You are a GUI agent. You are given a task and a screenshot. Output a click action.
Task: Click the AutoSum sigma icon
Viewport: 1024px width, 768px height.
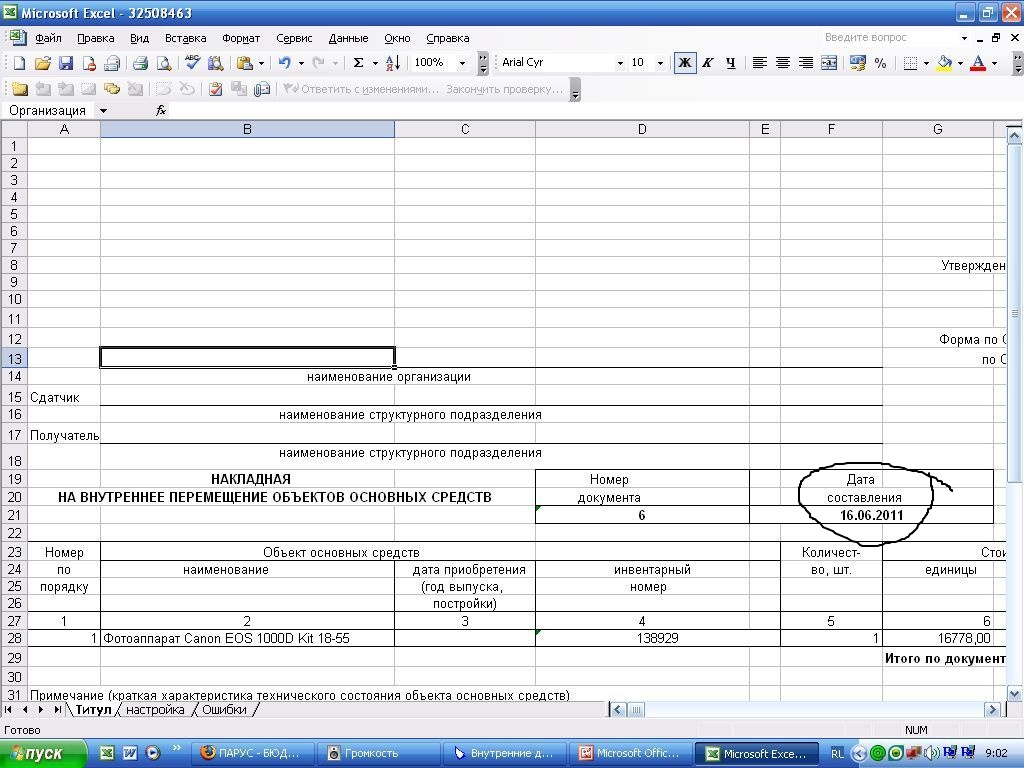(x=358, y=63)
